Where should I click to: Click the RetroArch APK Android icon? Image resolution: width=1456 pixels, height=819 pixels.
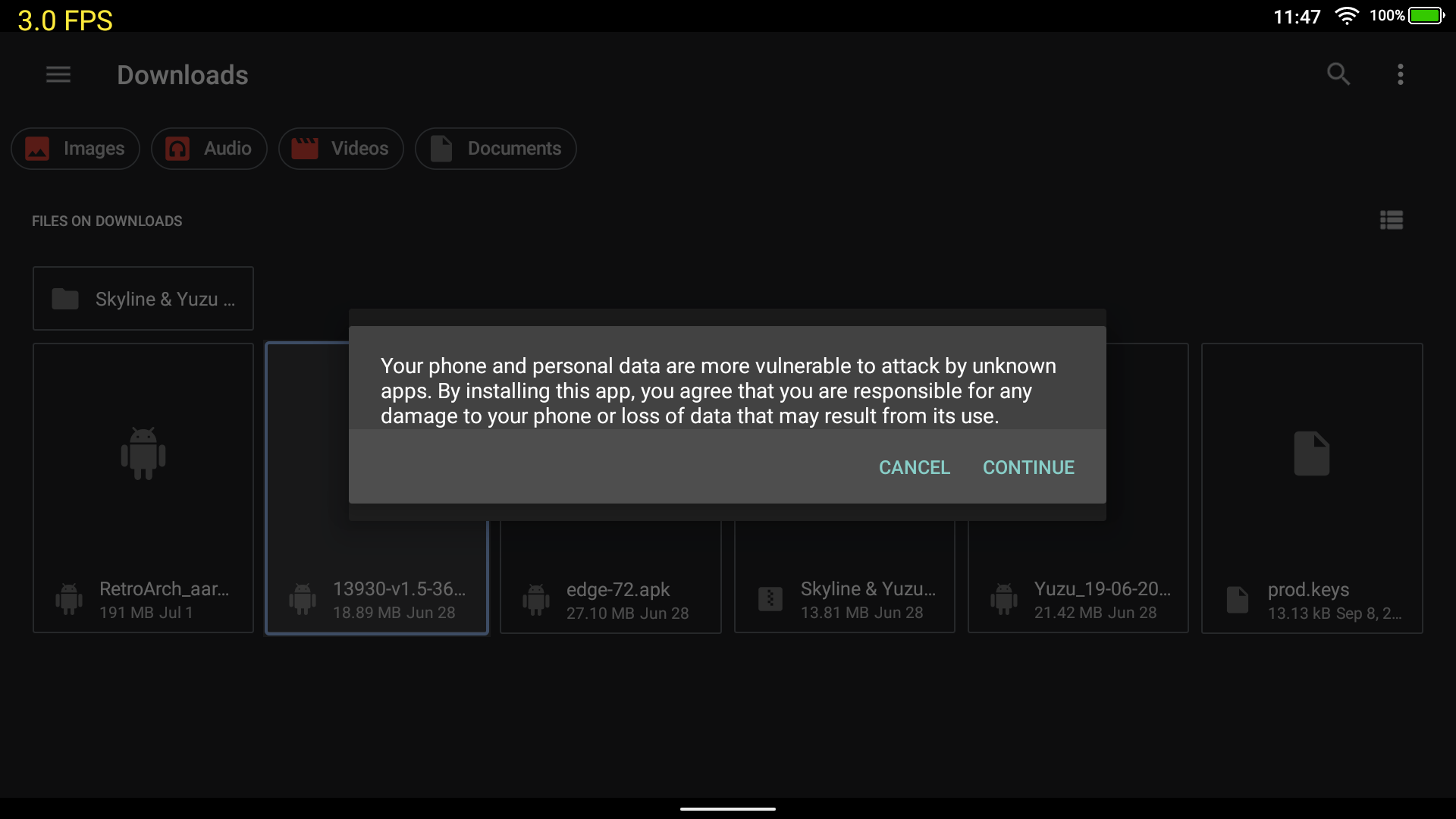(x=143, y=453)
